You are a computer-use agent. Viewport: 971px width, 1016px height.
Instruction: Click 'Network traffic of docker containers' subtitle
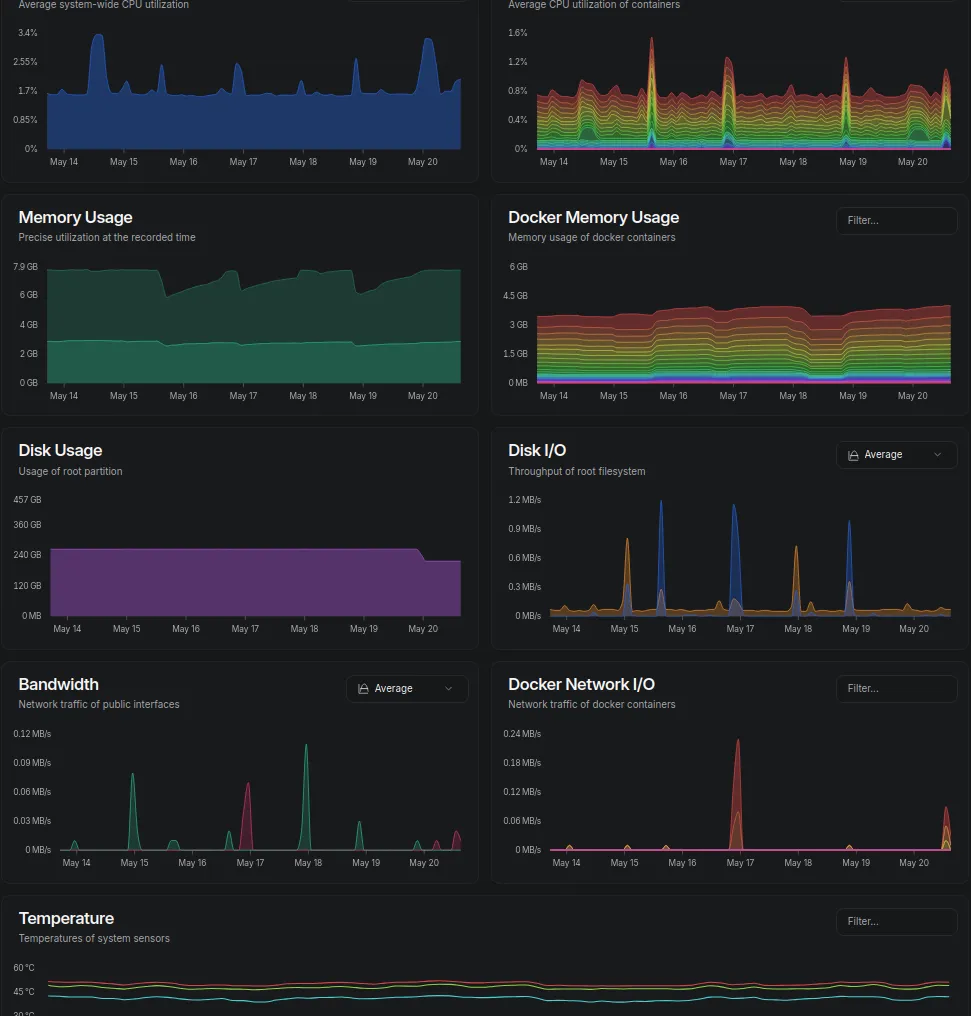pyautogui.click(x=591, y=704)
